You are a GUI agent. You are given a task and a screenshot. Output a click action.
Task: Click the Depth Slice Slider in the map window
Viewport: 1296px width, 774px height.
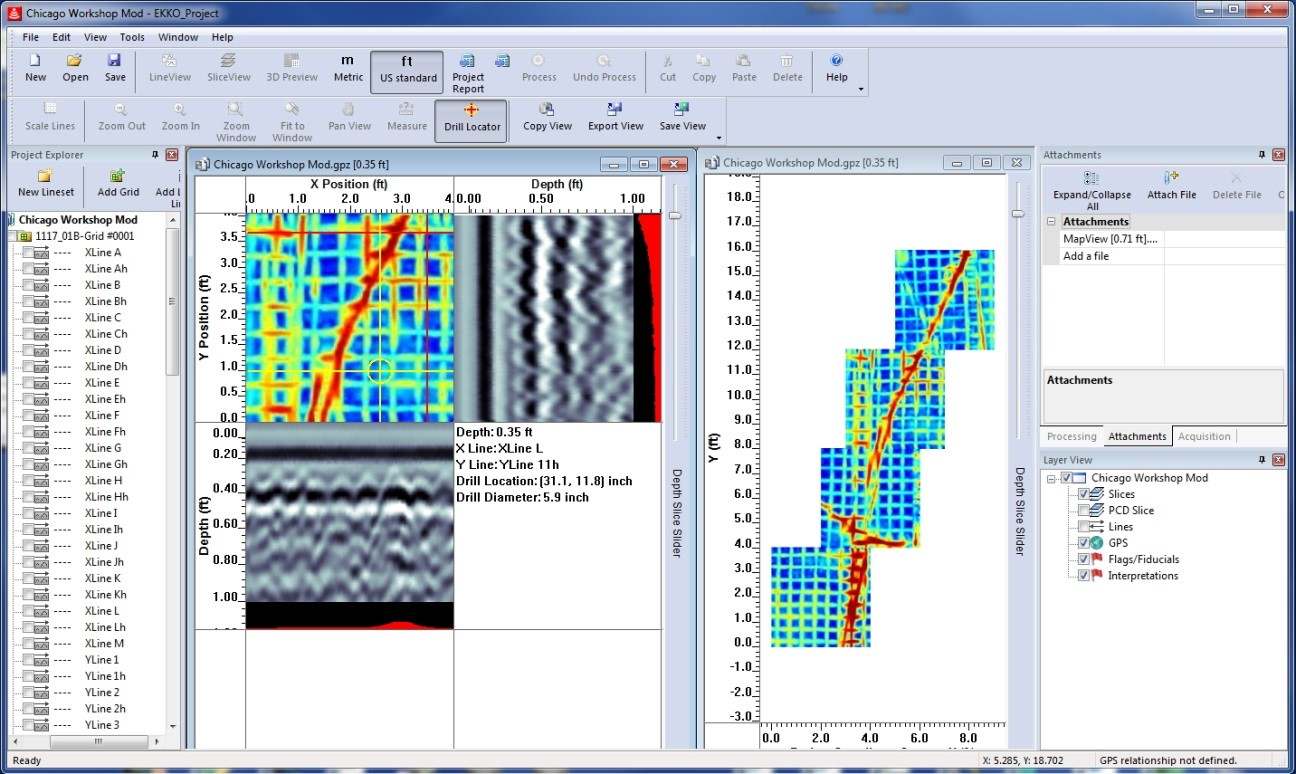[1018, 213]
